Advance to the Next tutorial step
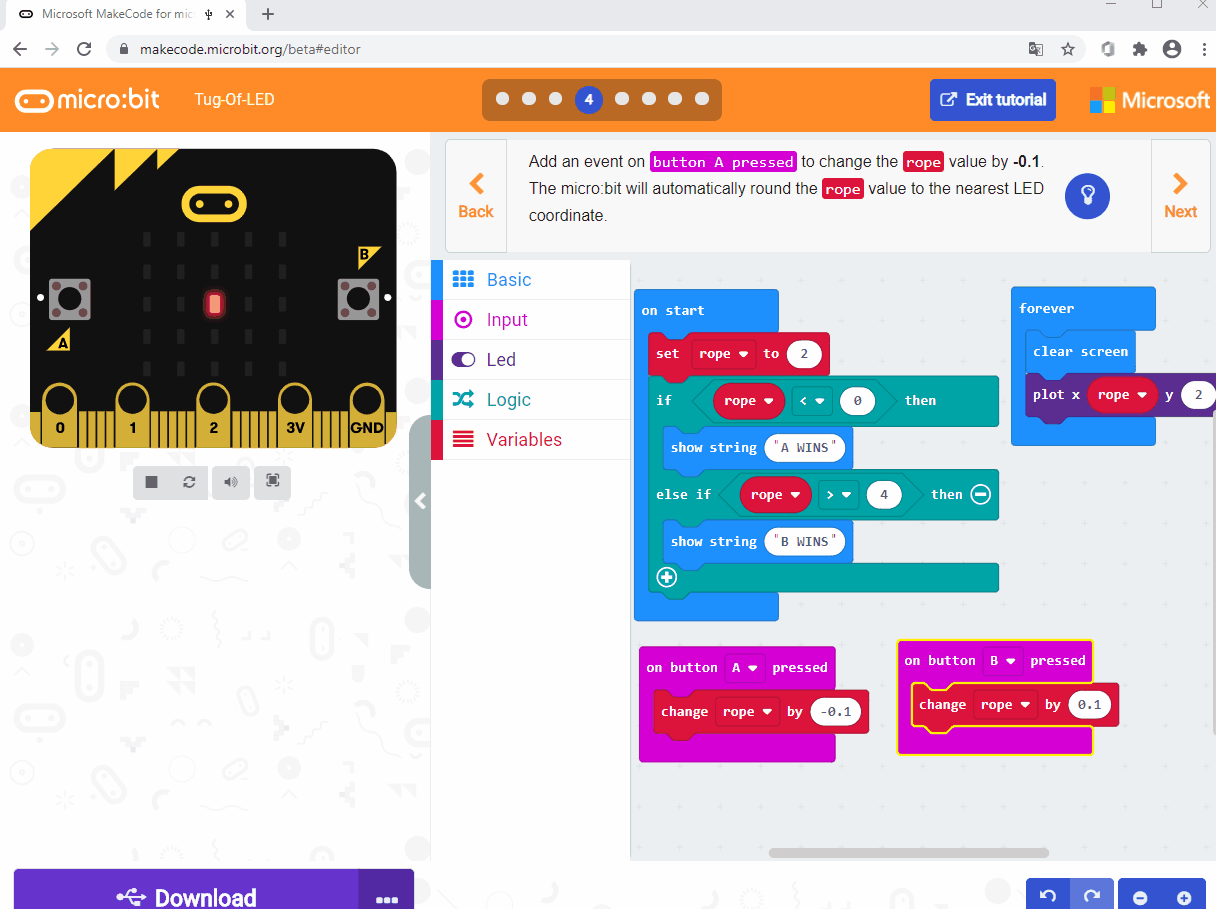This screenshot has width=1216, height=909. (1180, 196)
